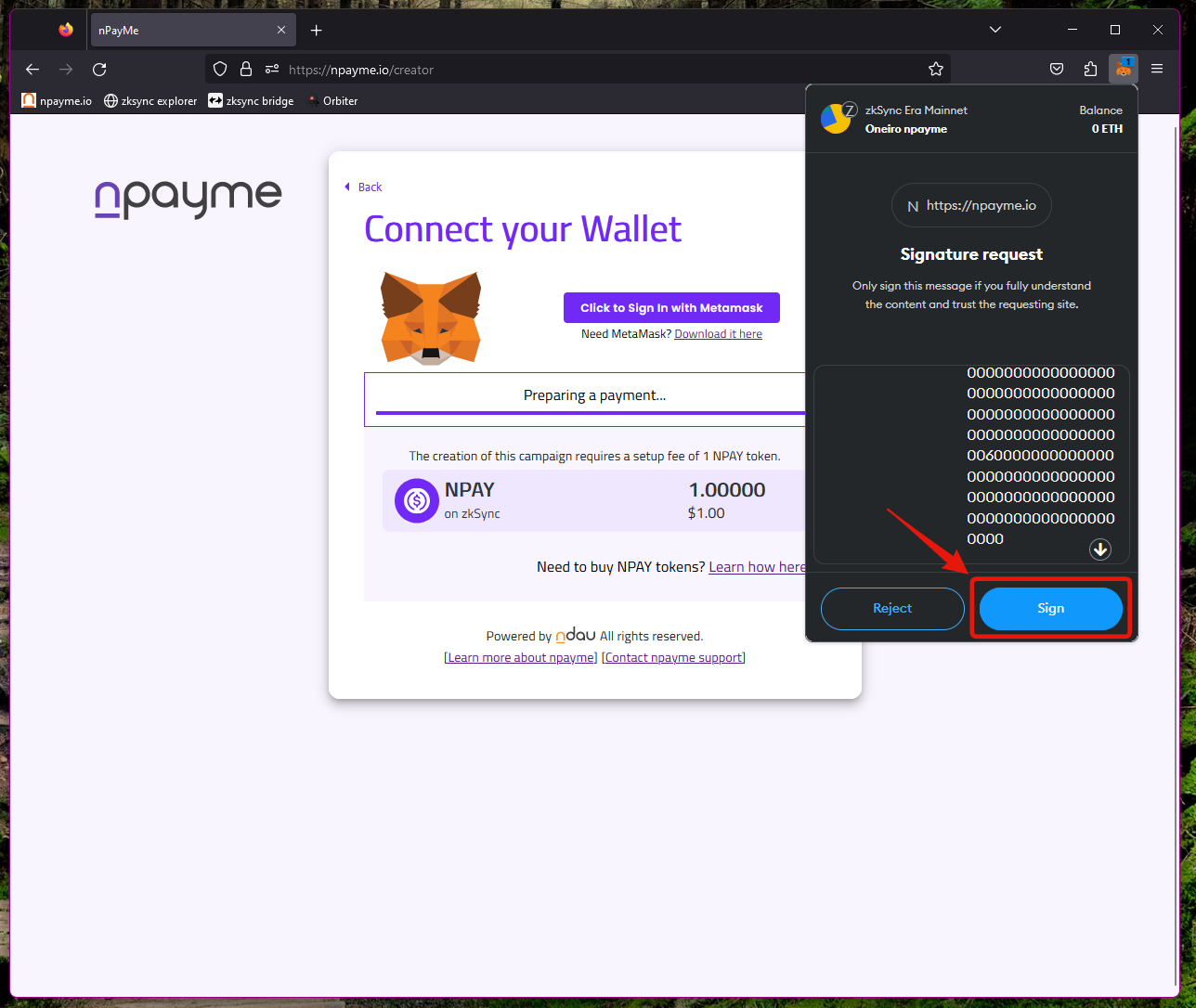Viewport: 1196px width, 1008px height.
Task: Sign the signature request
Action: [1051, 608]
